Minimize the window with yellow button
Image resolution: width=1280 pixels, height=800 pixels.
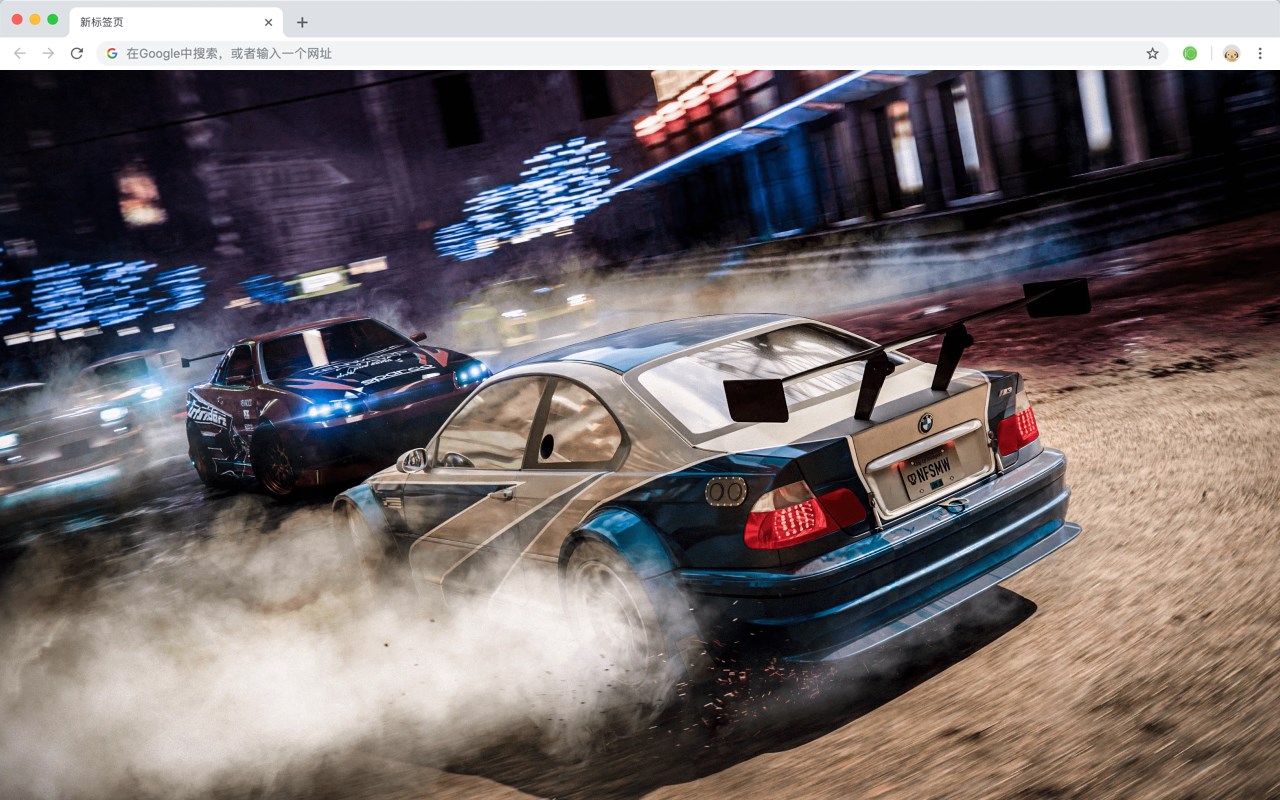click(x=35, y=19)
